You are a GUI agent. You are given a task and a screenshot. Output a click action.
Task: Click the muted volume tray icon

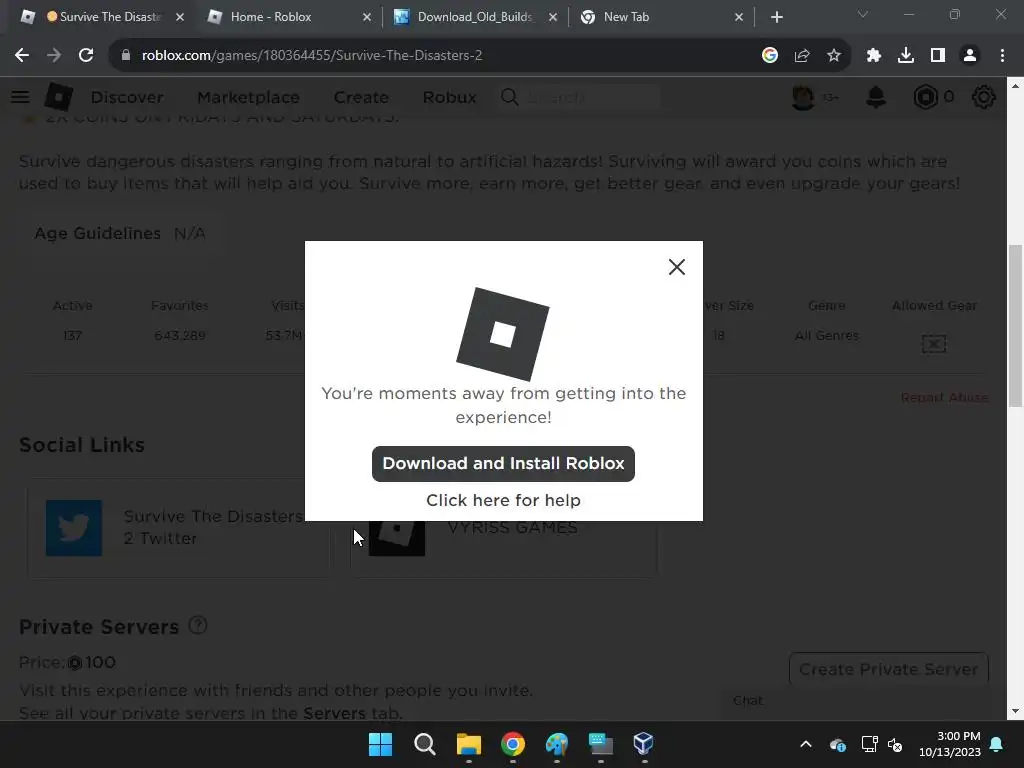point(895,744)
